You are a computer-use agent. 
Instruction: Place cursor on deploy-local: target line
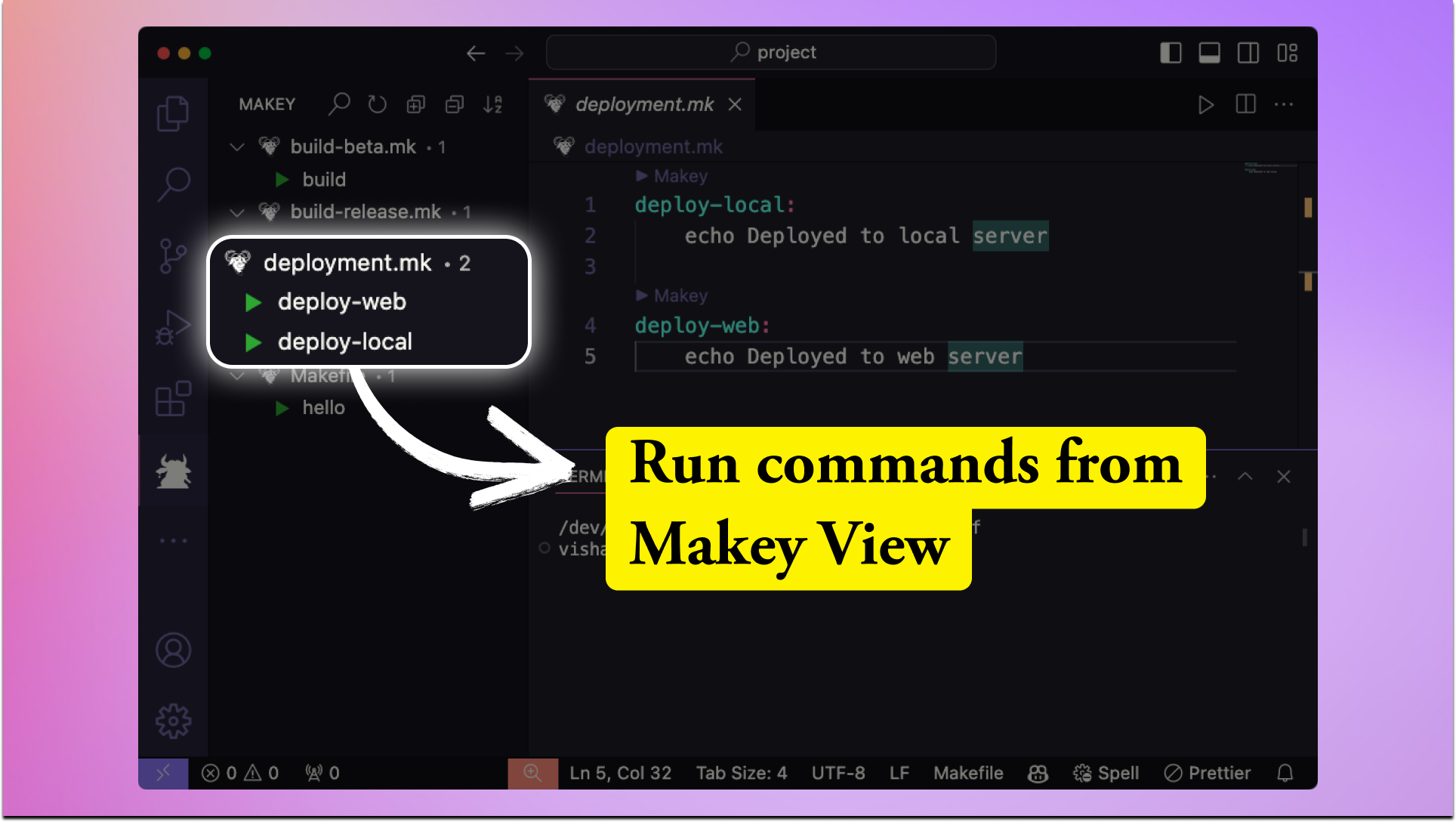(714, 205)
